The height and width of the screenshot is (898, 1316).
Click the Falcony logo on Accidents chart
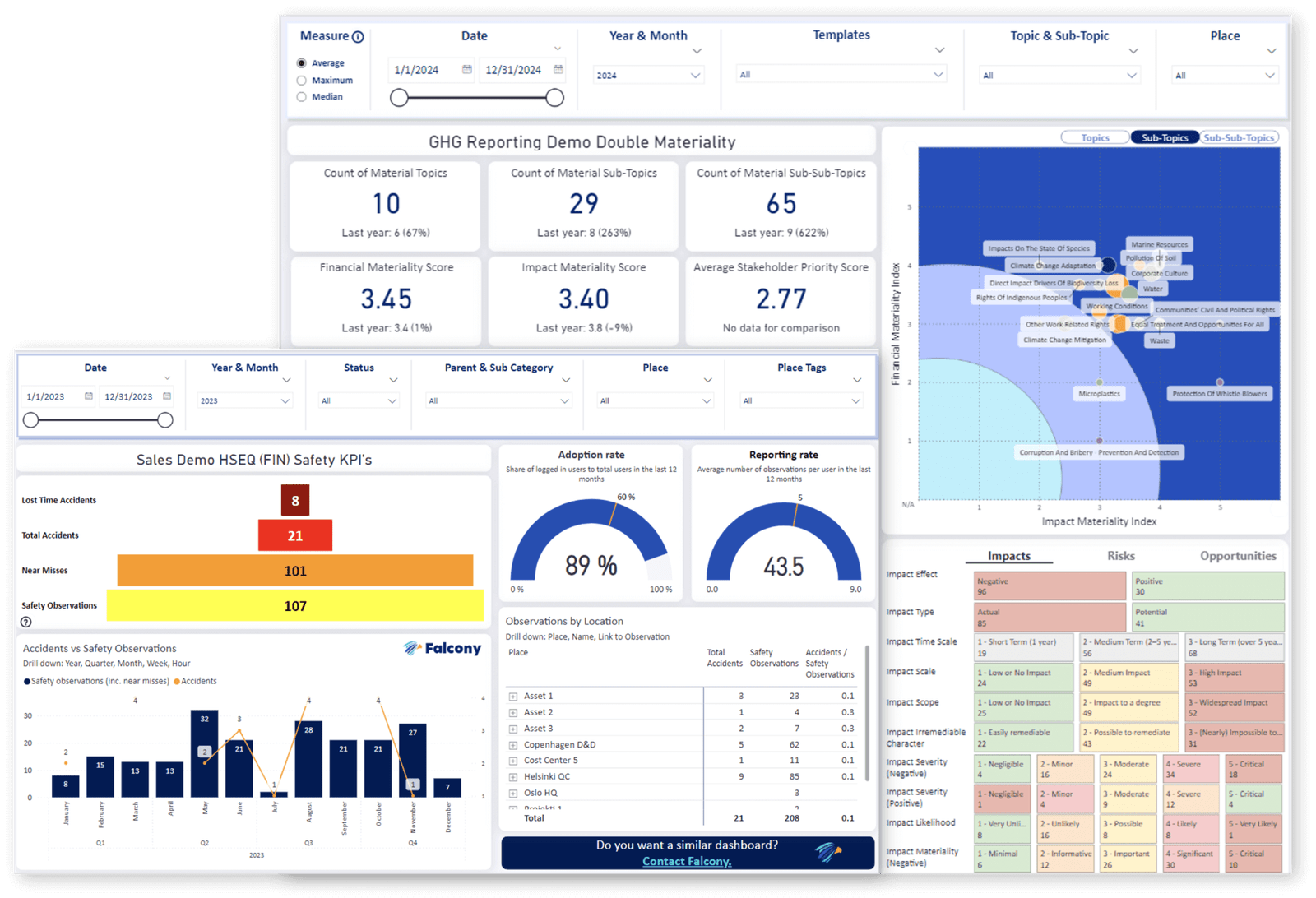442,649
